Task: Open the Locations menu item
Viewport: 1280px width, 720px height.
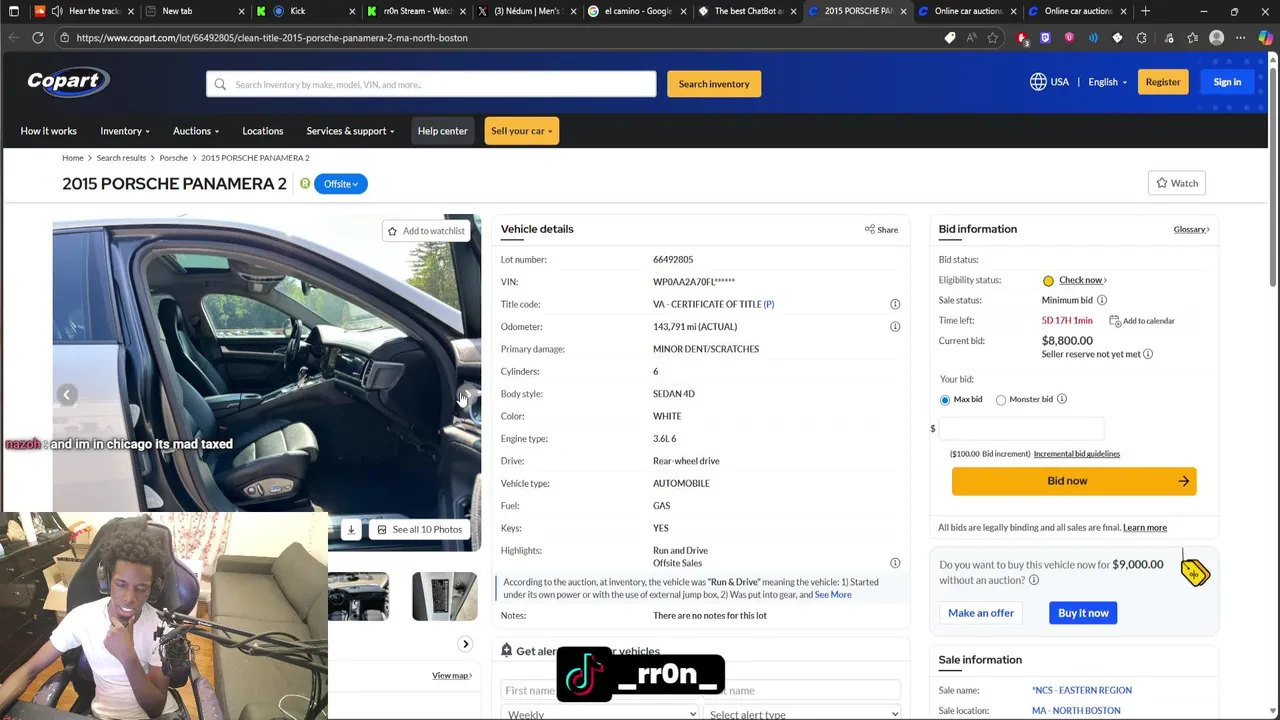Action: point(263,131)
